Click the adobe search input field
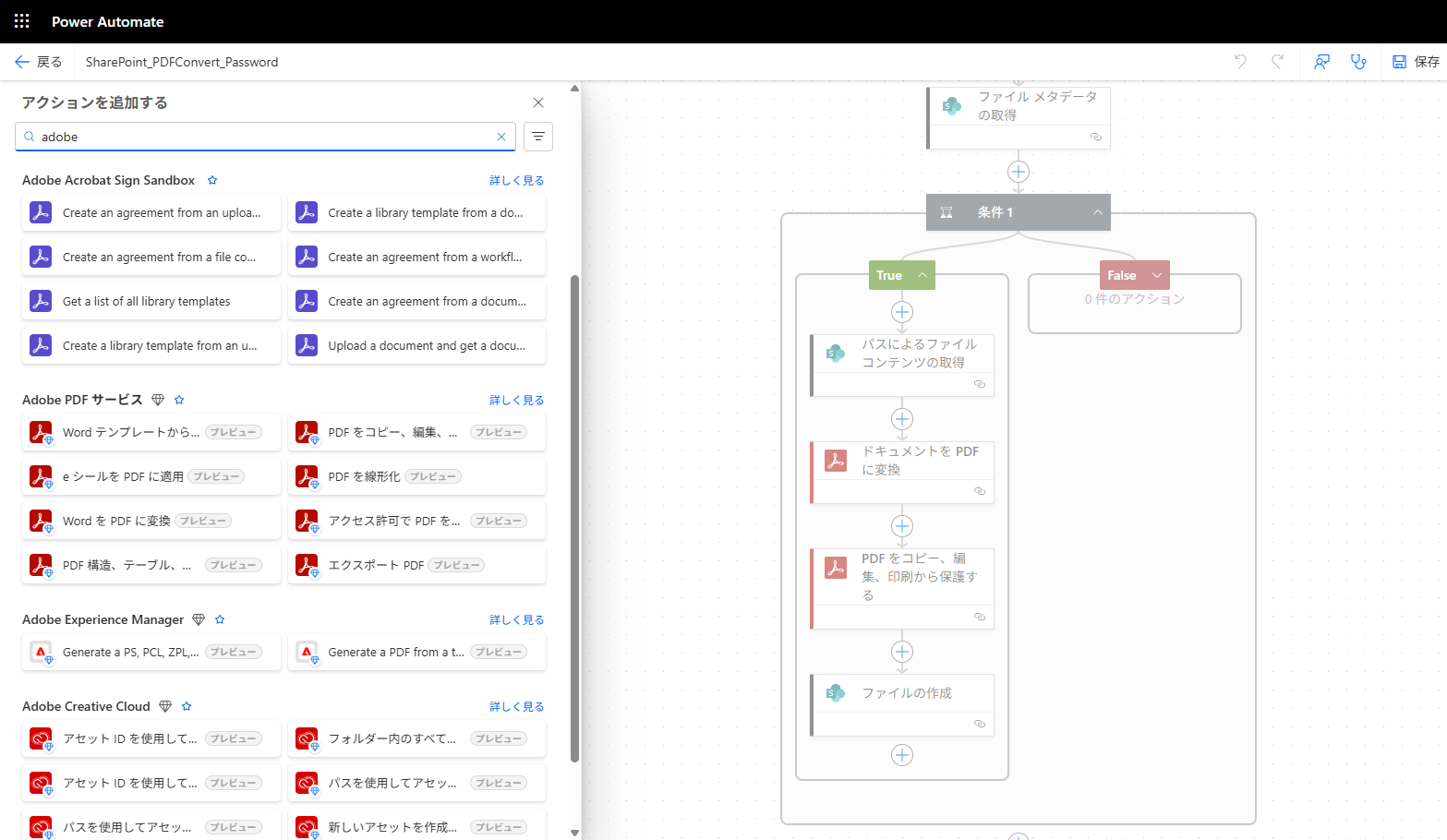Image resolution: width=1447 pixels, height=840 pixels. click(265, 137)
